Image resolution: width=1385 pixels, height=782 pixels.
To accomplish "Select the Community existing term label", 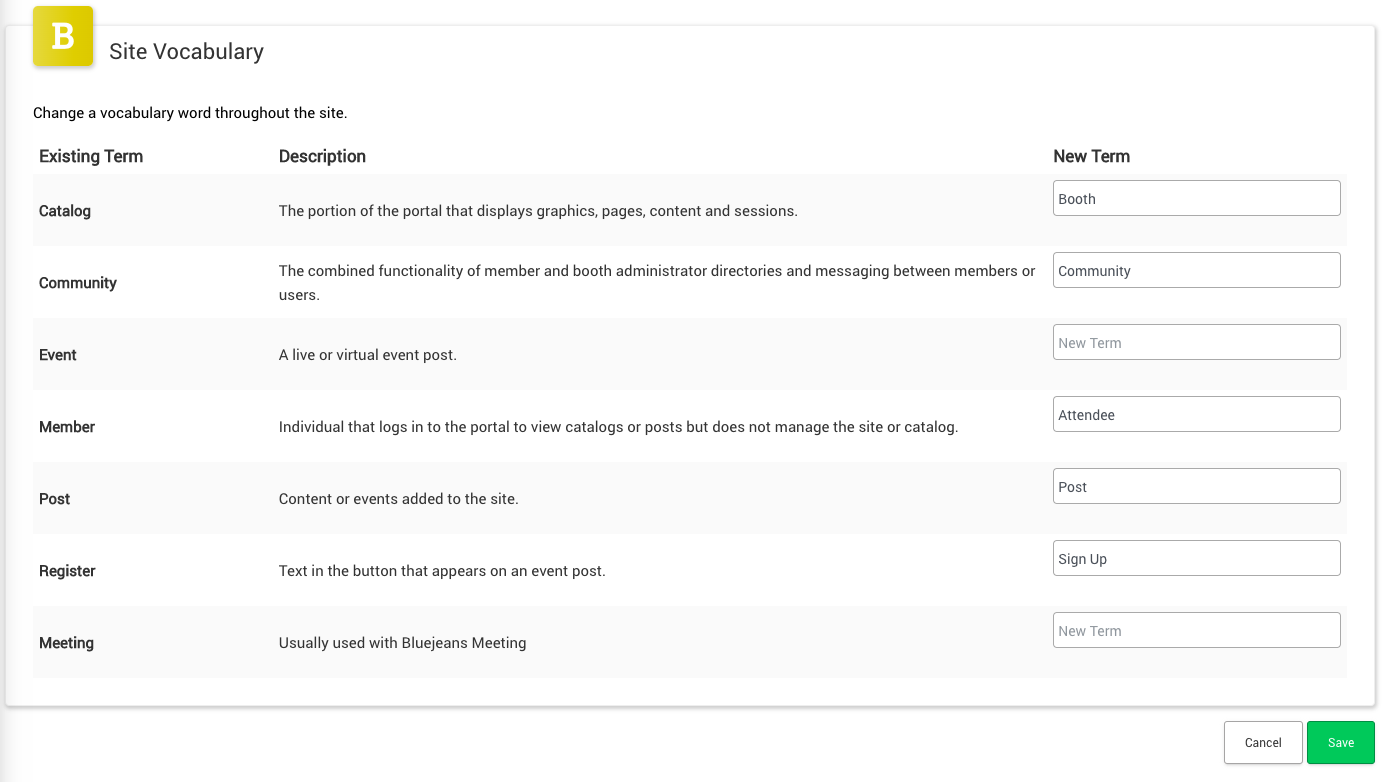I will tap(78, 283).
